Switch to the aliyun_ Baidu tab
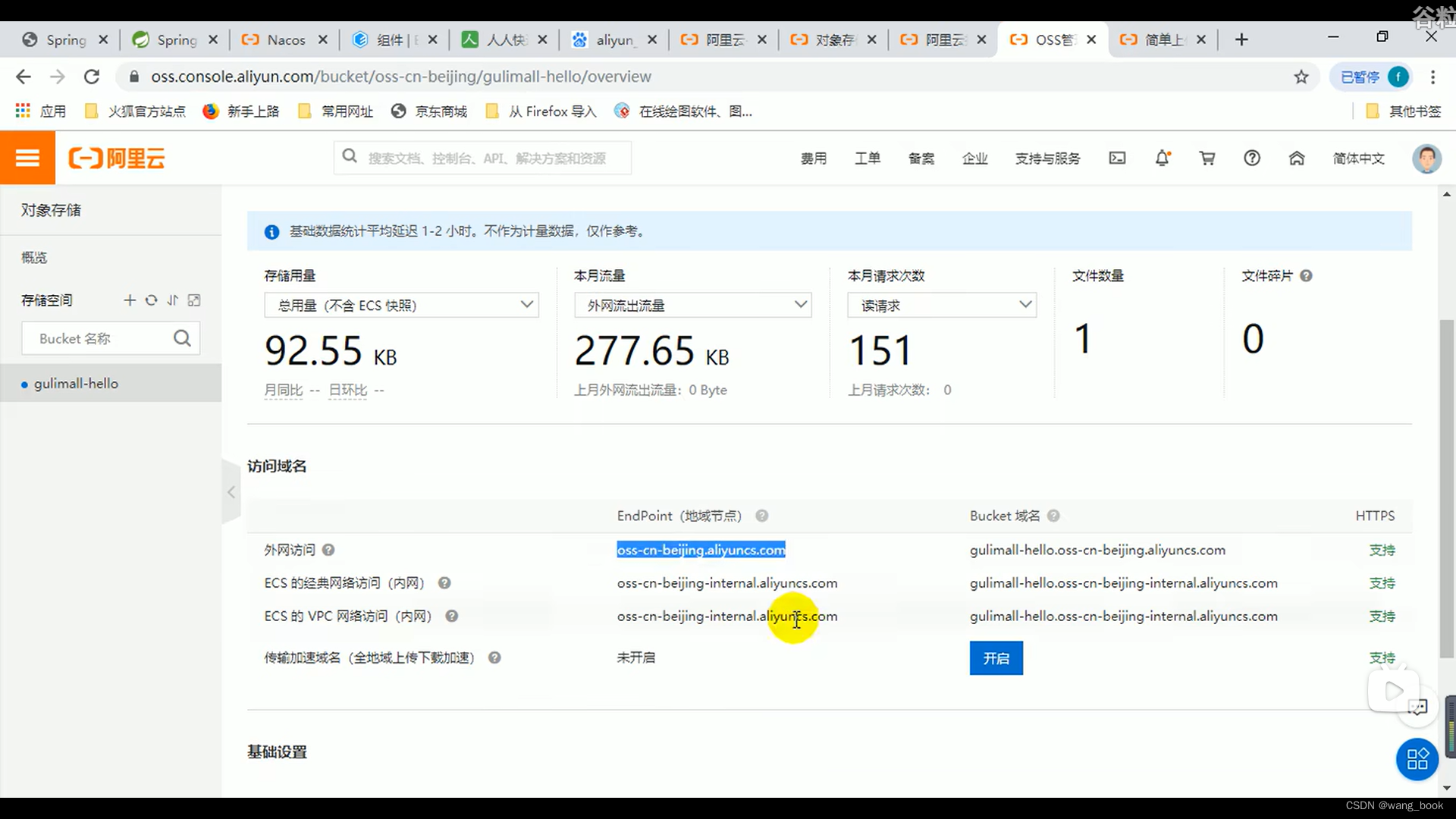The height and width of the screenshot is (819, 1456). pos(614,39)
